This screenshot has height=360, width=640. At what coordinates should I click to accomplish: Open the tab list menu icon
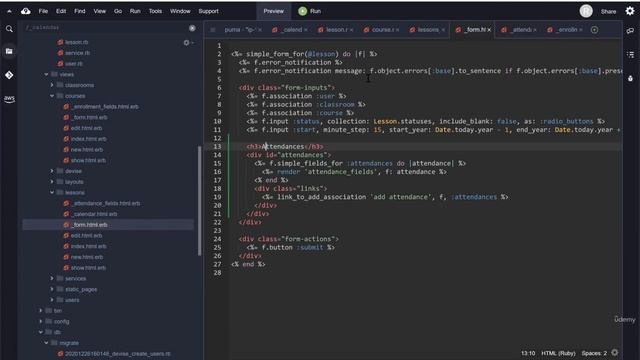click(213, 30)
